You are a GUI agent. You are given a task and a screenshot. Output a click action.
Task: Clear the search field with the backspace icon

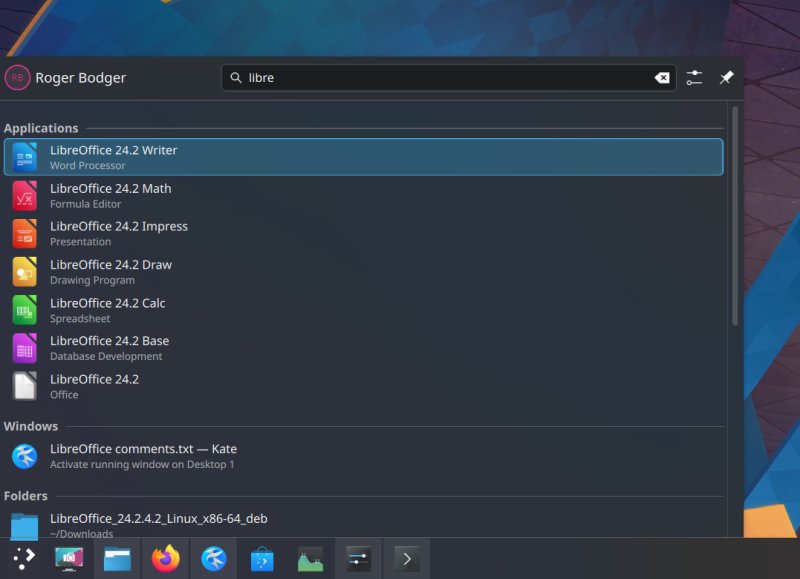pos(663,77)
